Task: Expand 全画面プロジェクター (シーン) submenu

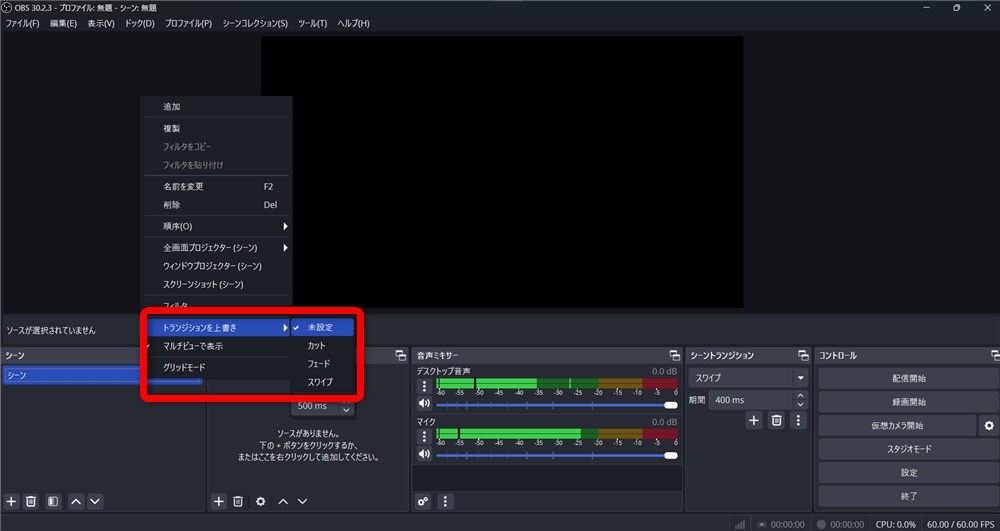Action: pyautogui.click(x=216, y=247)
